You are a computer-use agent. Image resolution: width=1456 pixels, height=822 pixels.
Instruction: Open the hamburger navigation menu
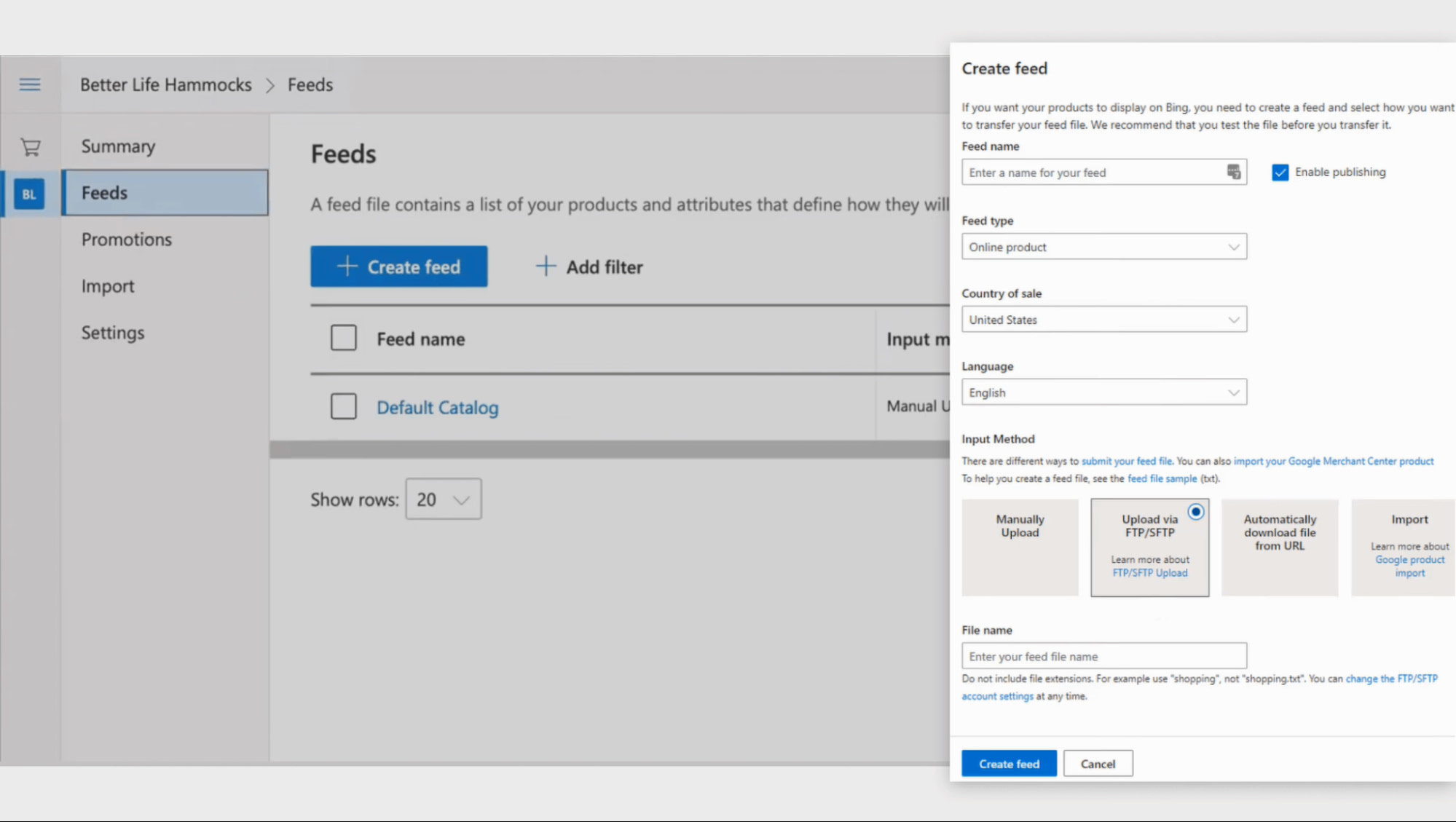coord(30,84)
